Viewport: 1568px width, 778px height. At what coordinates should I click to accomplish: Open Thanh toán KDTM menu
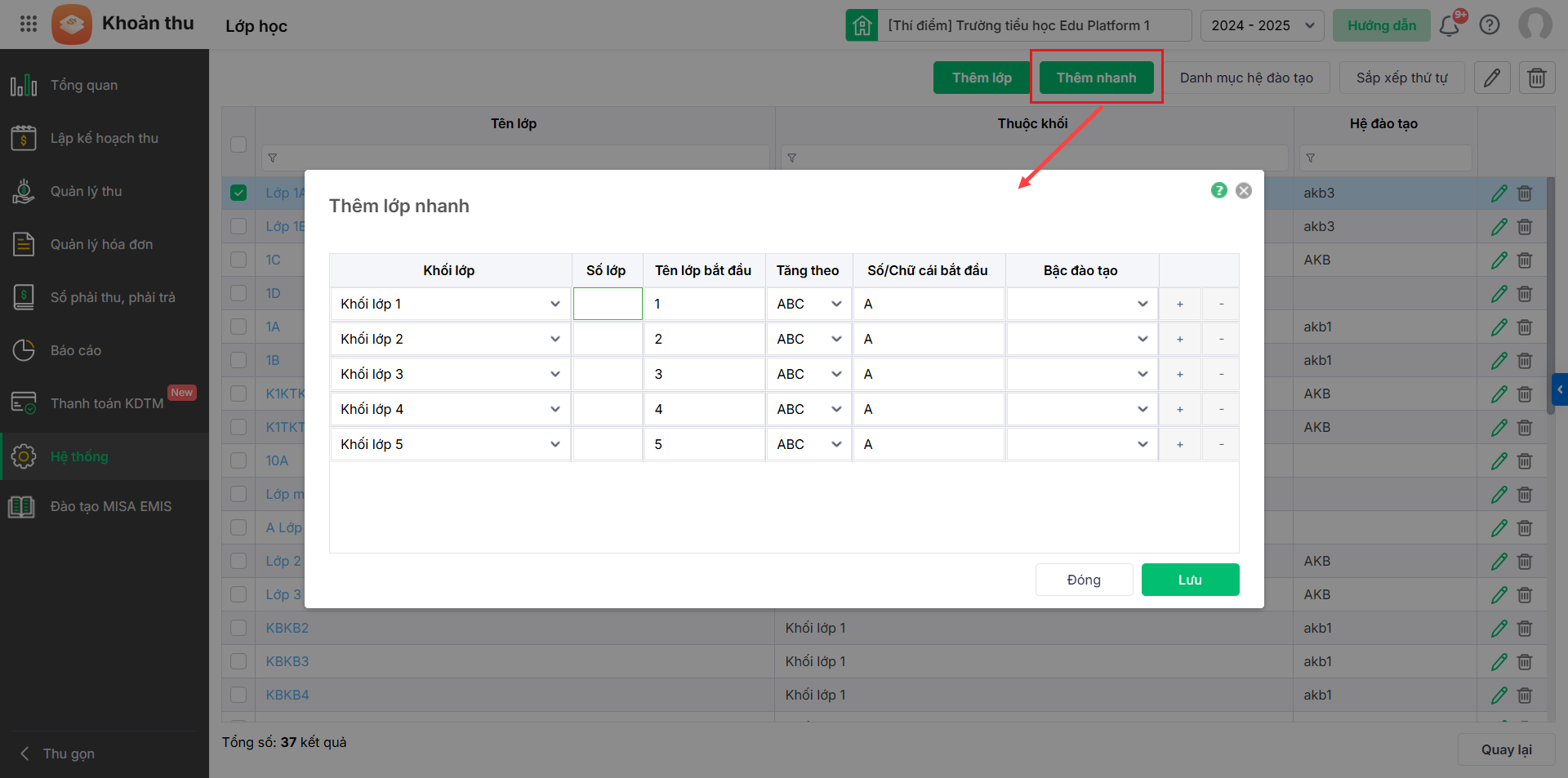click(x=105, y=403)
